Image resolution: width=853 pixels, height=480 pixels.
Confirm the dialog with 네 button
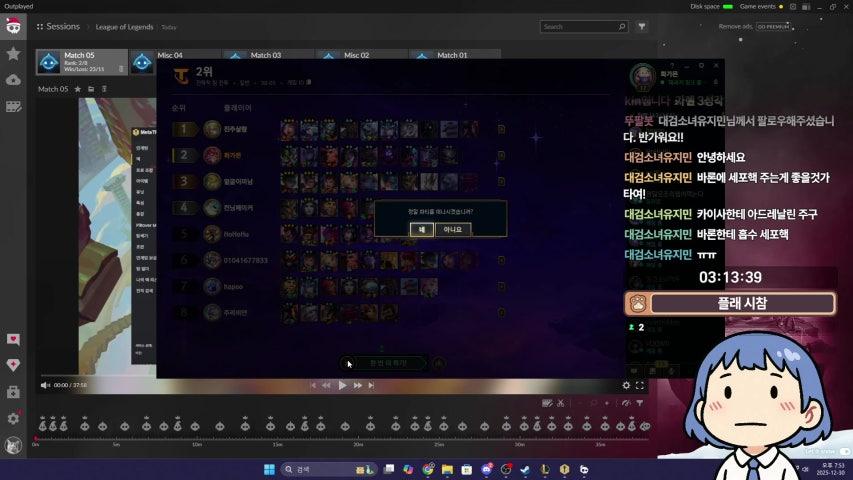(422, 230)
